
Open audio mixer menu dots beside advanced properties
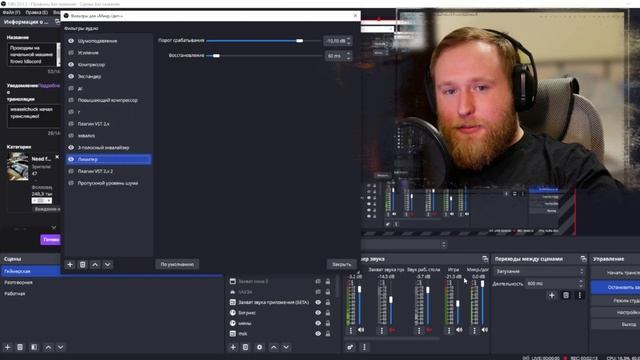click(364, 347)
